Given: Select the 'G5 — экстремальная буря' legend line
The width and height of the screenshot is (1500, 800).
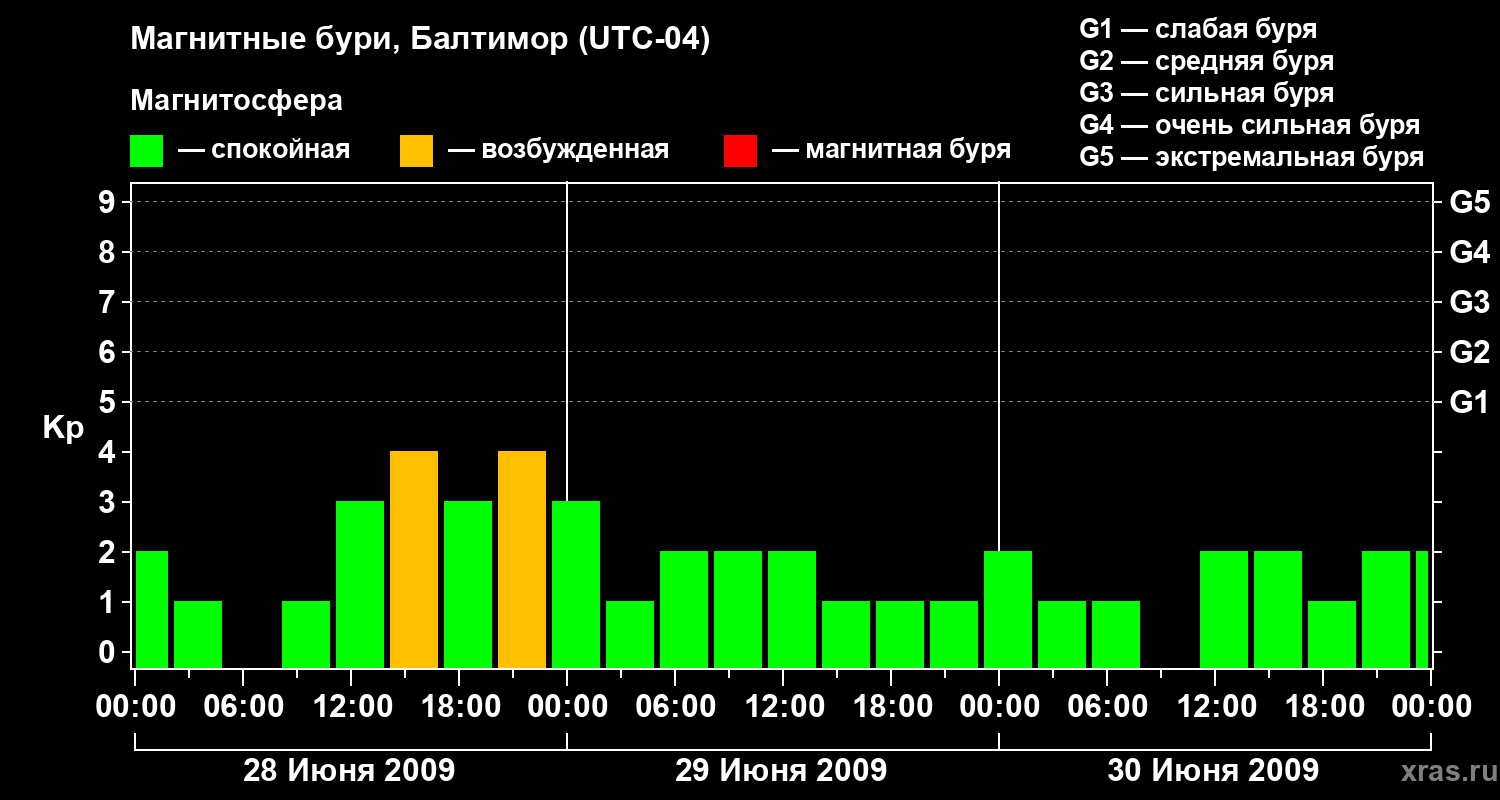Looking at the screenshot, I should [x=1251, y=157].
